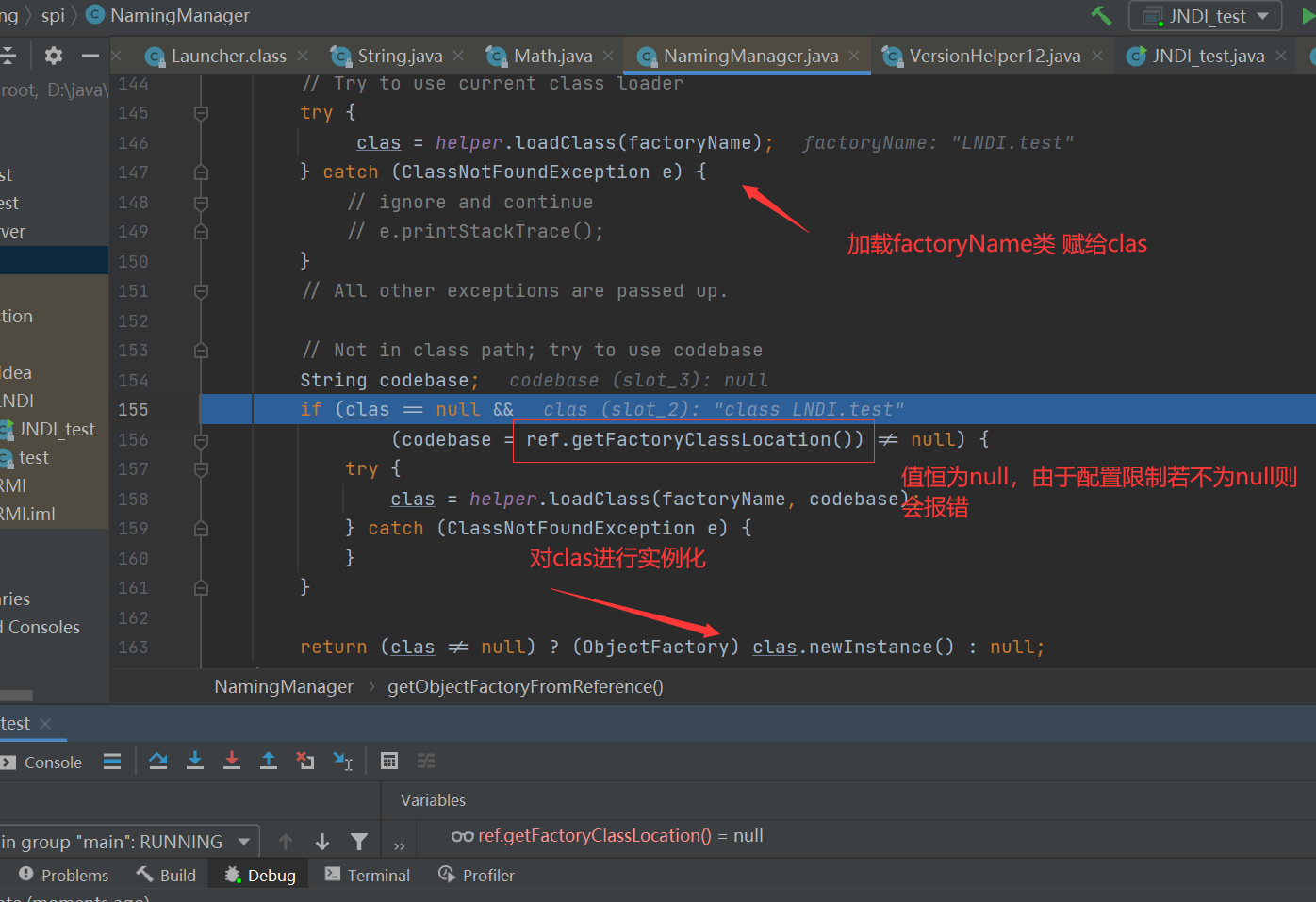Fold the comment block at line 153

coord(201,351)
